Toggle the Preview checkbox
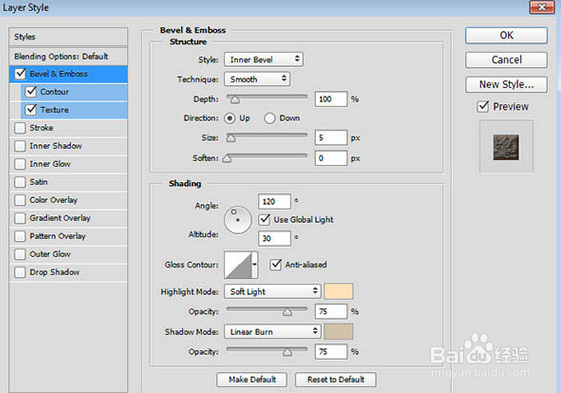 (x=483, y=106)
